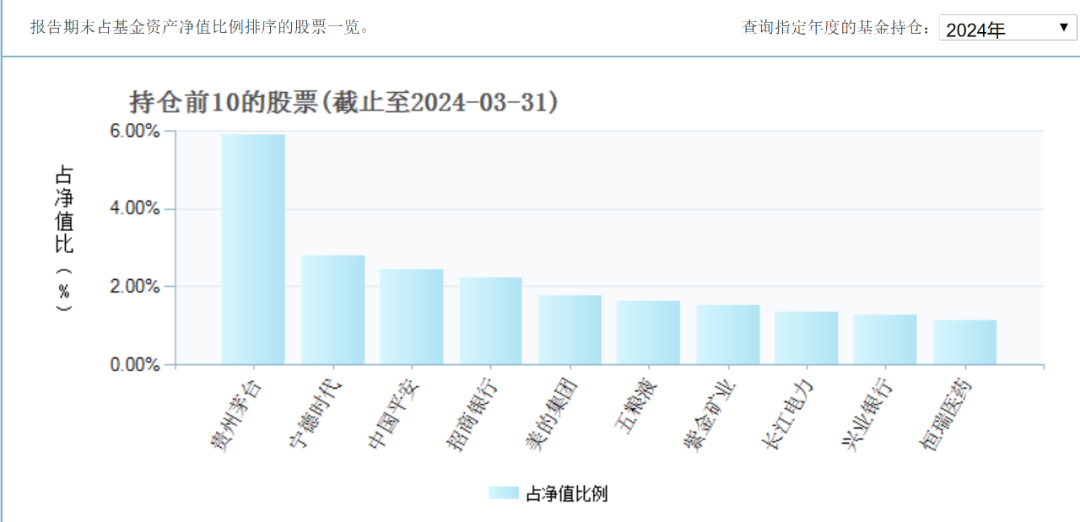Select the 招商银行 bar
The width and height of the screenshot is (1080, 522).
point(490,321)
